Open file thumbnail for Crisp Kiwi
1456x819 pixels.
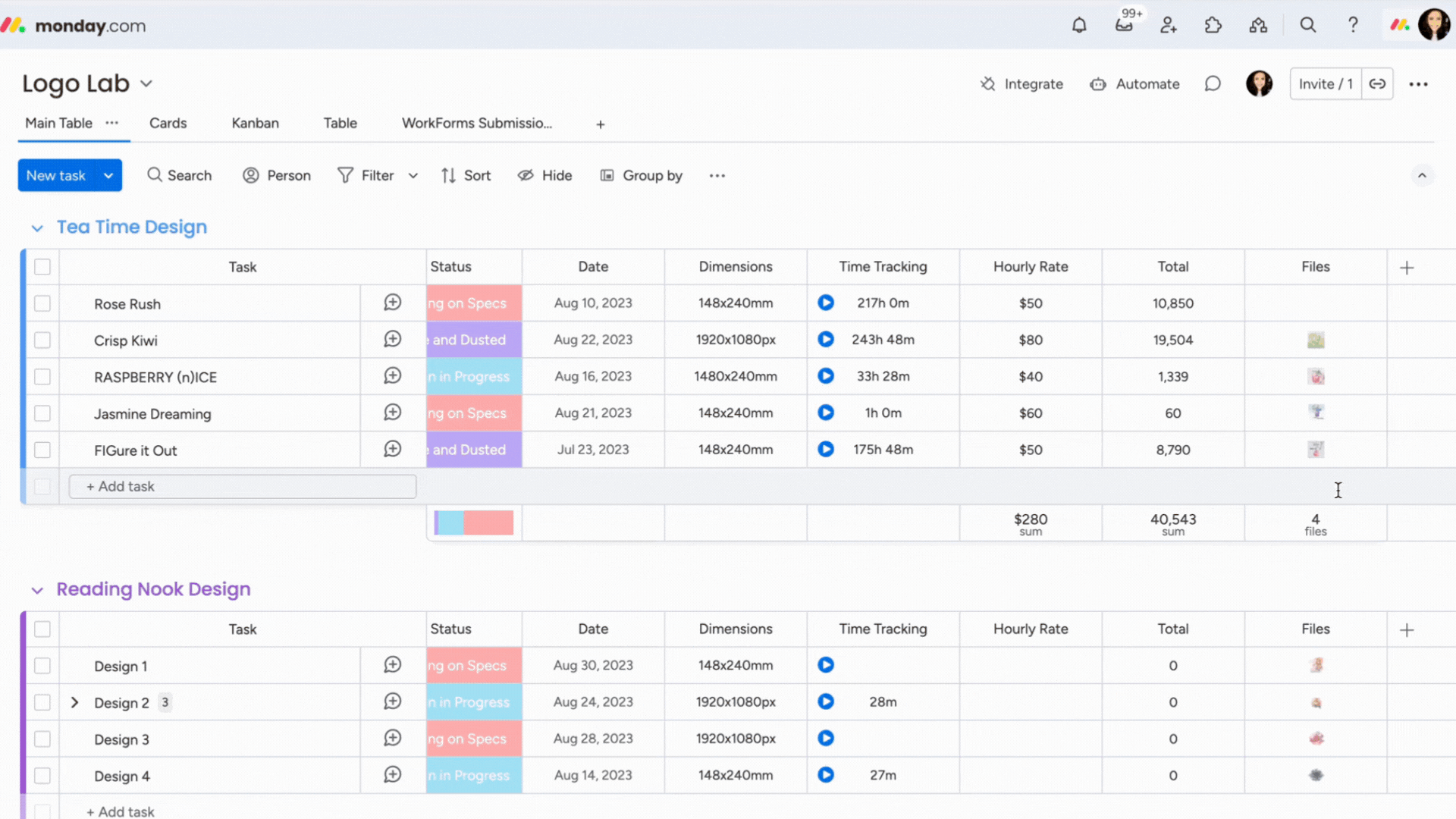point(1316,340)
